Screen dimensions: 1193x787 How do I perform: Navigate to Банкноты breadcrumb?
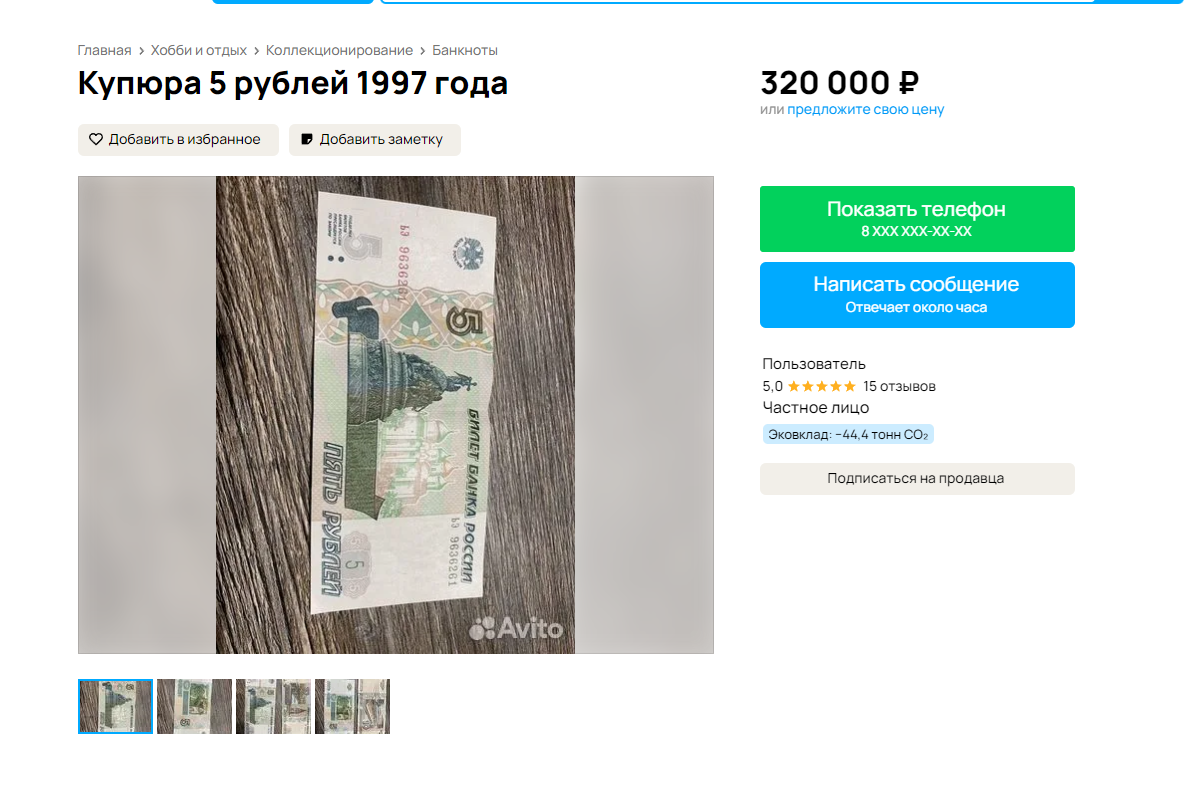pos(465,50)
